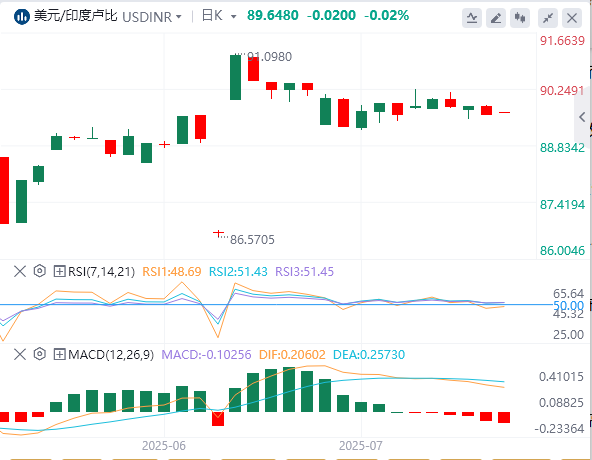Remove the MACD indicator panel
Image resolution: width=592 pixels, height=460 pixels.
(20, 354)
